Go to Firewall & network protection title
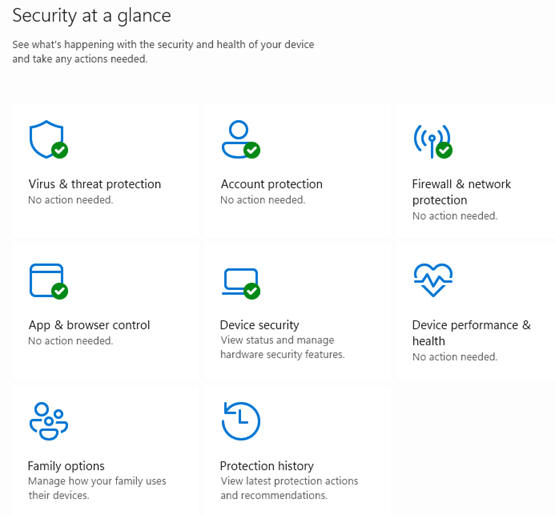The height and width of the screenshot is (515, 555). [462, 192]
